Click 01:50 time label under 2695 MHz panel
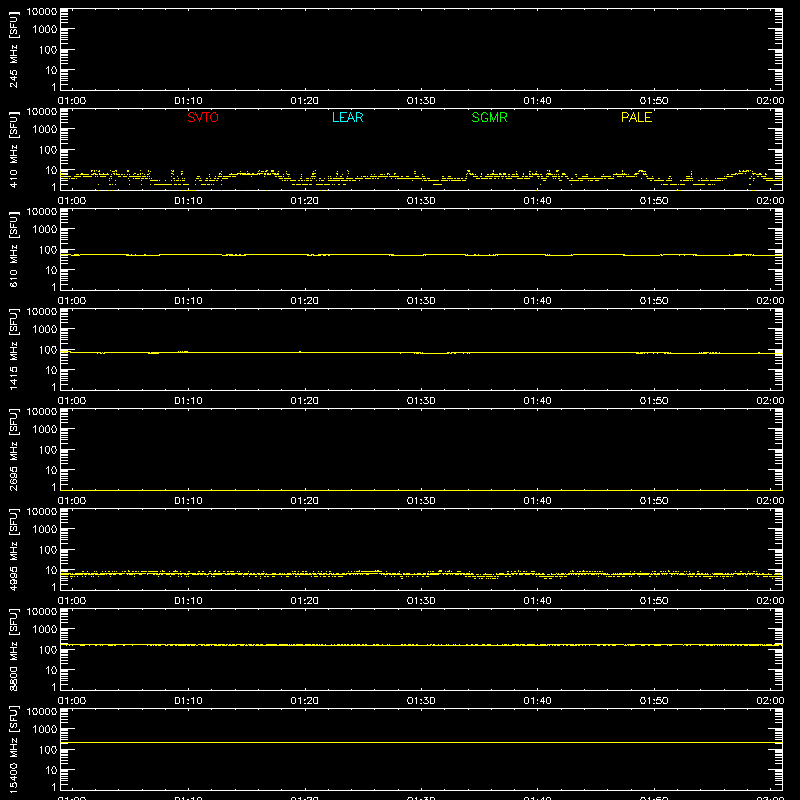Image resolution: width=800 pixels, height=800 pixels. coord(654,501)
